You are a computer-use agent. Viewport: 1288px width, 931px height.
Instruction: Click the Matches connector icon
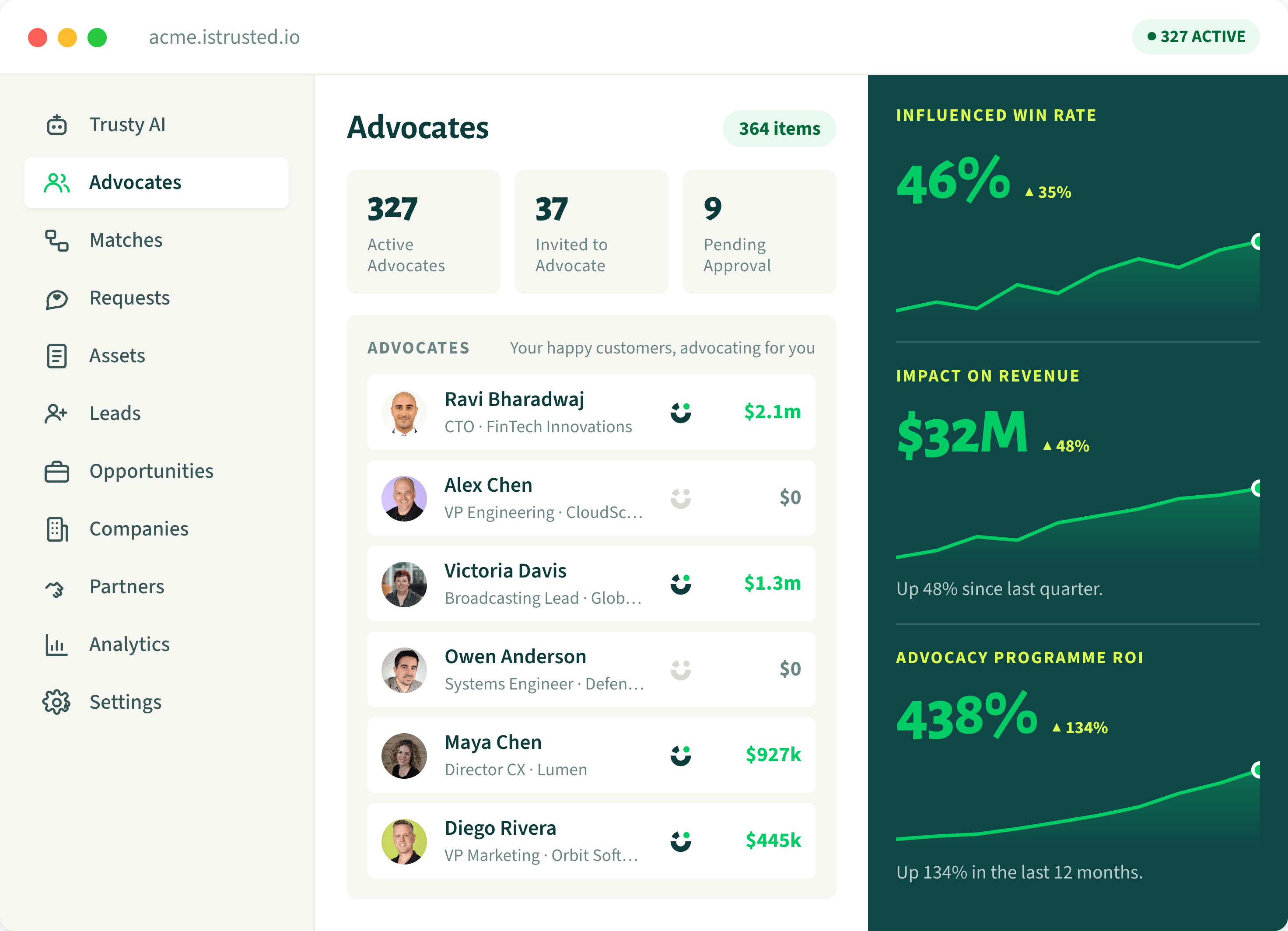(x=56, y=240)
